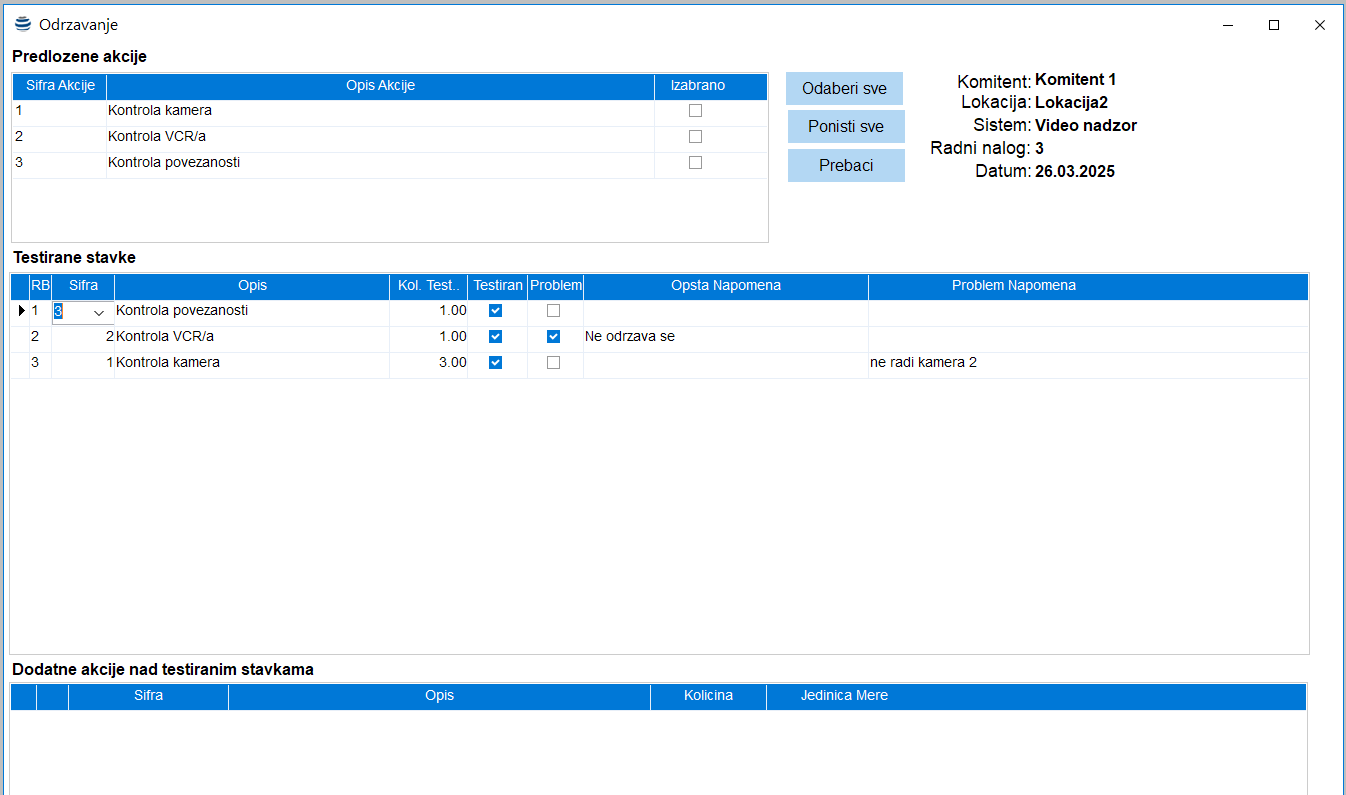
Task: Click the row indicator arrow for row 1
Action: point(21,311)
